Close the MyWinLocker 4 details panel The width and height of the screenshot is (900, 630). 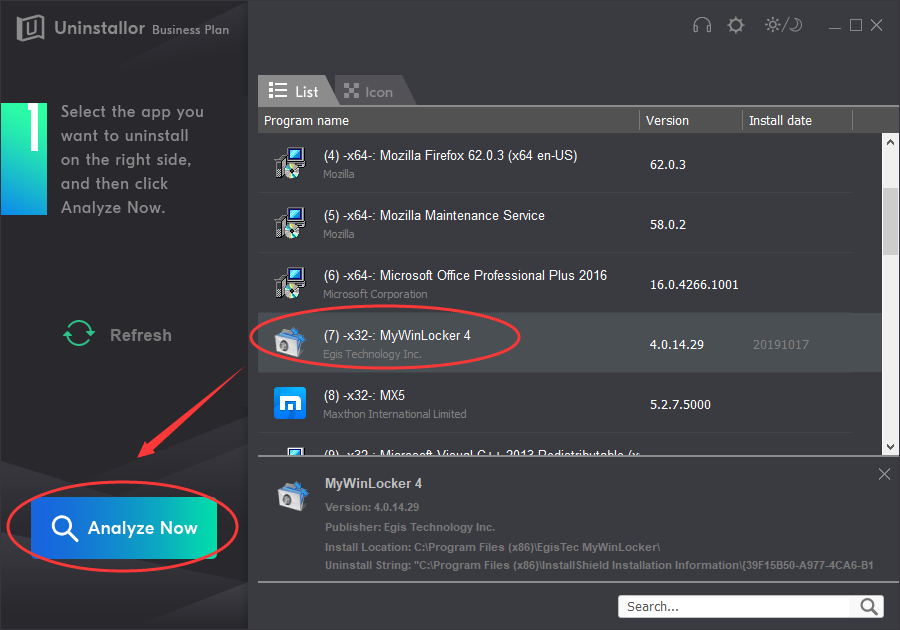tap(884, 474)
